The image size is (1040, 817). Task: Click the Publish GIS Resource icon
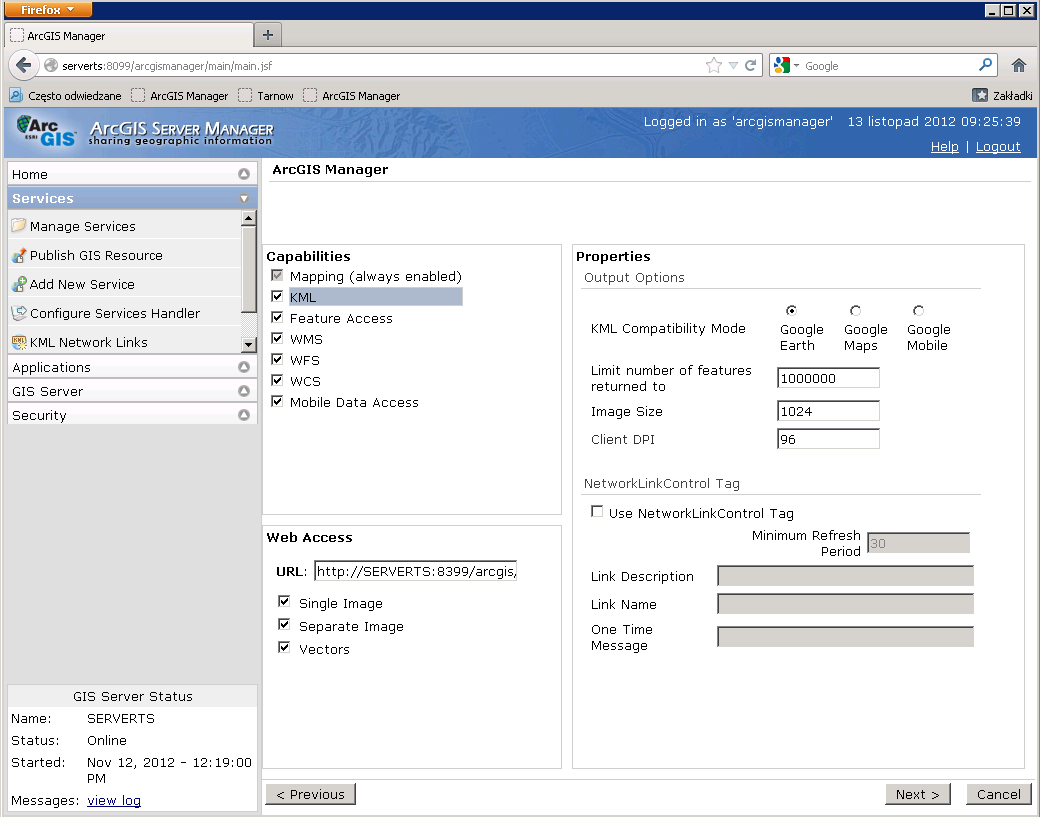coord(19,255)
